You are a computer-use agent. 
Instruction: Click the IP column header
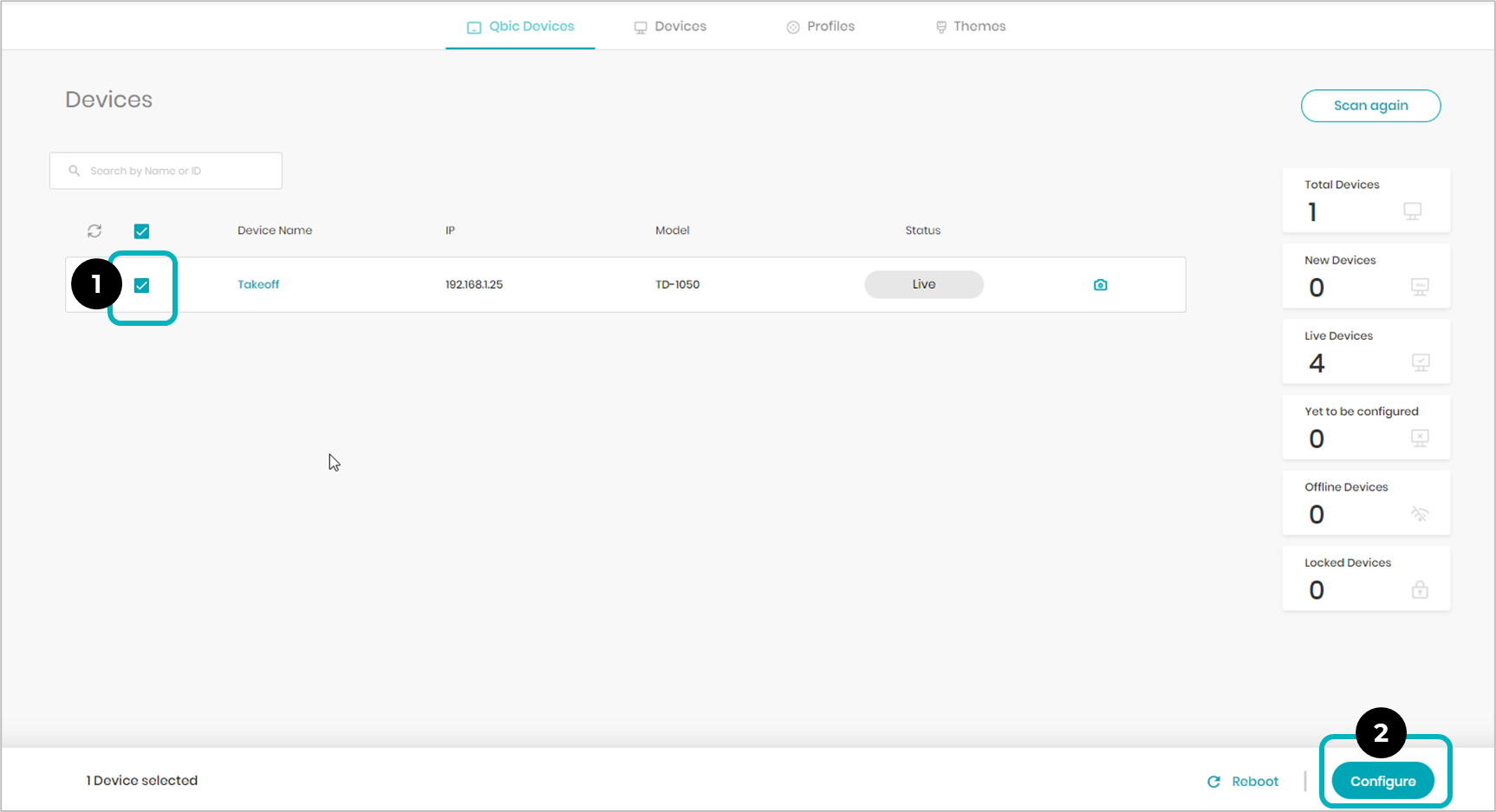tap(450, 231)
